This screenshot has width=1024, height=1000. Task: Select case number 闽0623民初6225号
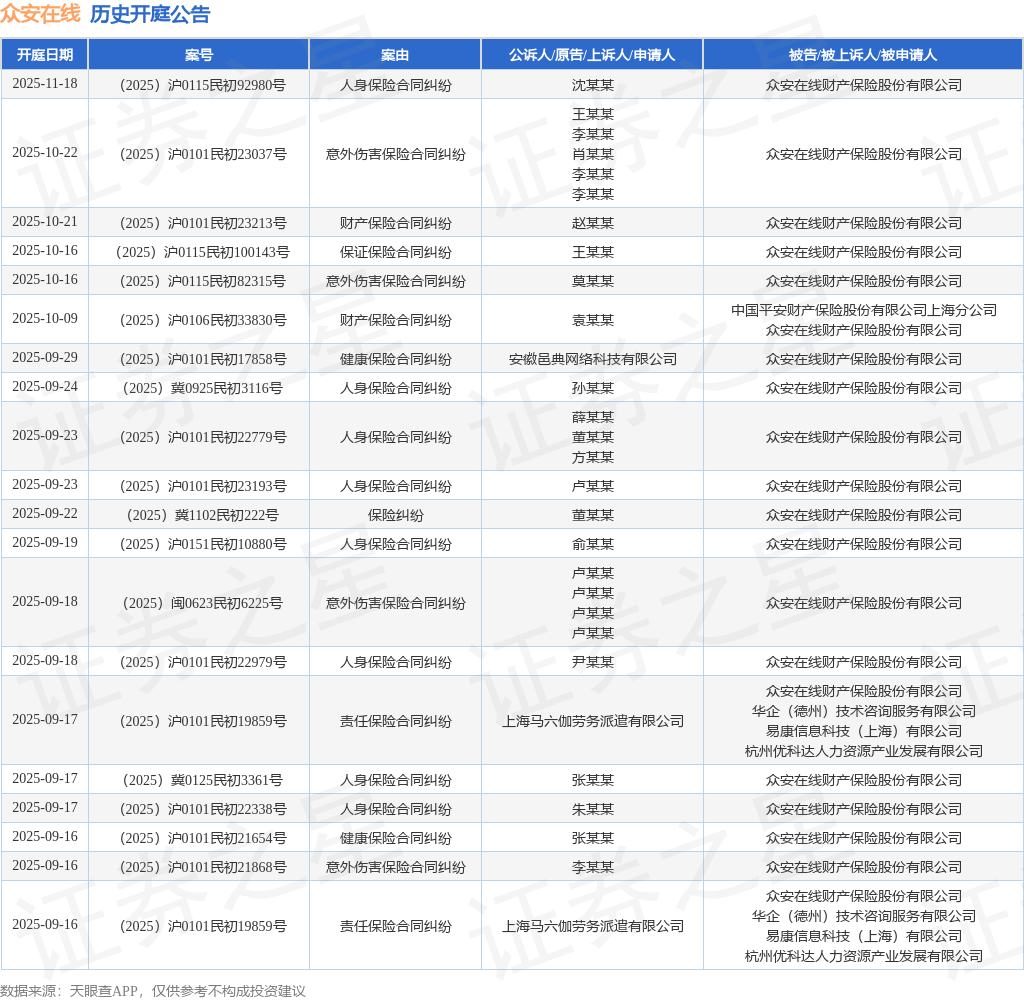(x=202, y=603)
